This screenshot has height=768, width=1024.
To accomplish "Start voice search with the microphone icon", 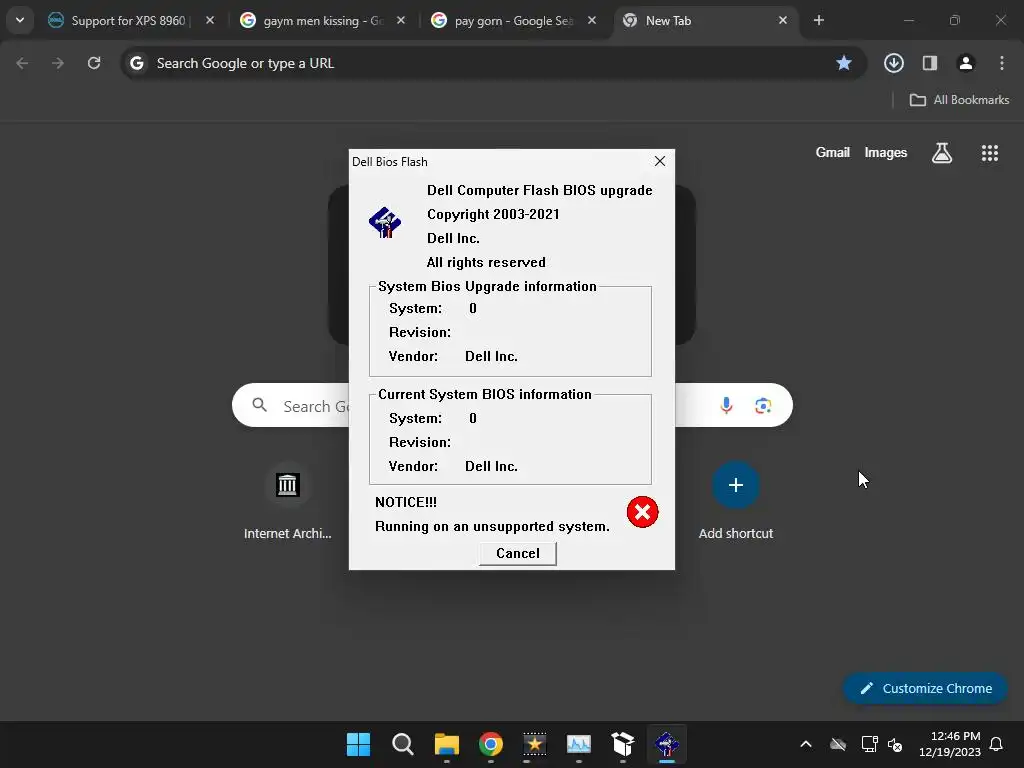I will pyautogui.click(x=726, y=406).
